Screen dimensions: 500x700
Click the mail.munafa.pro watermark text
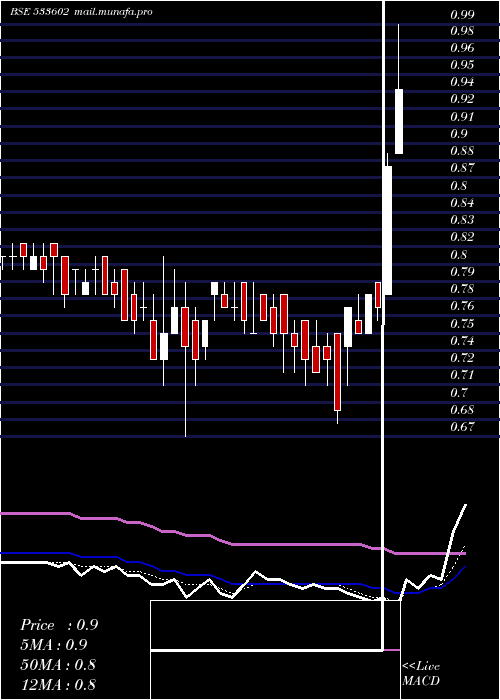tap(113, 12)
